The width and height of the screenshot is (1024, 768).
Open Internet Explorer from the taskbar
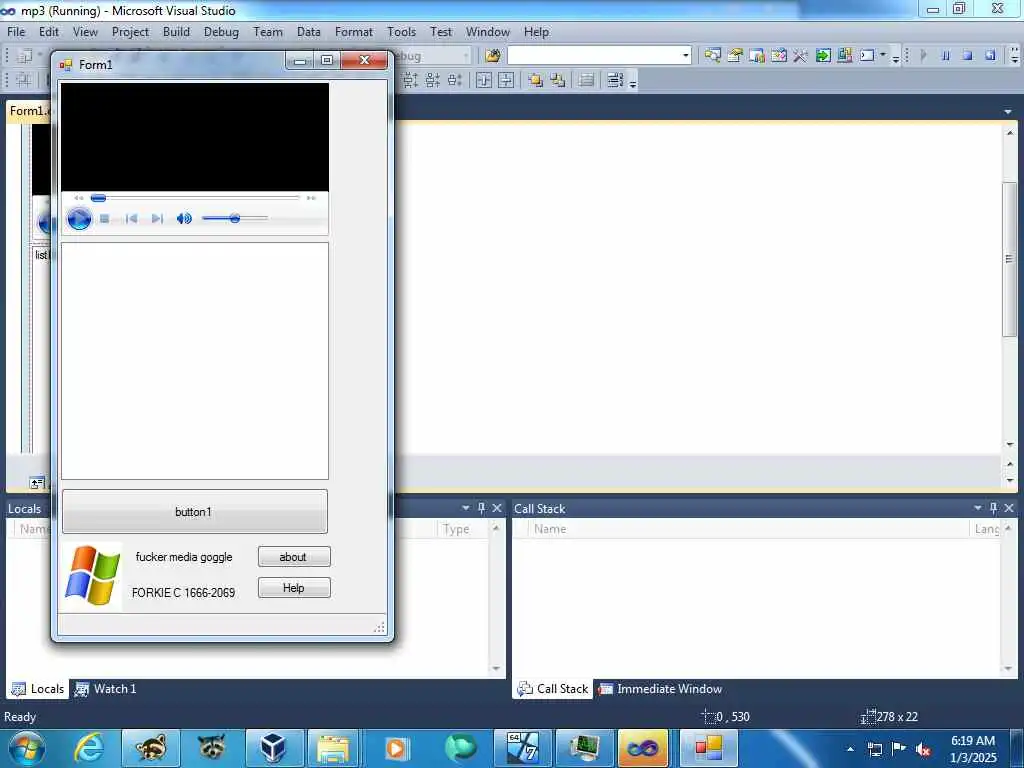click(x=89, y=748)
